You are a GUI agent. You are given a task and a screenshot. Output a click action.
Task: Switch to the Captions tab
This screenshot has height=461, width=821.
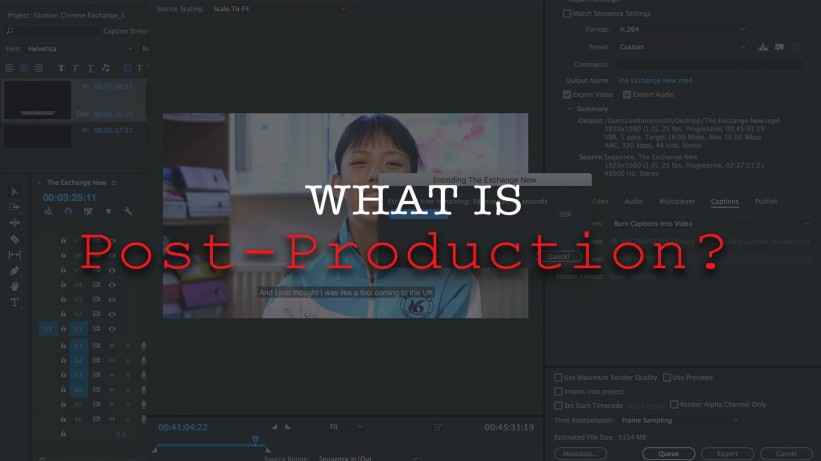pos(724,202)
